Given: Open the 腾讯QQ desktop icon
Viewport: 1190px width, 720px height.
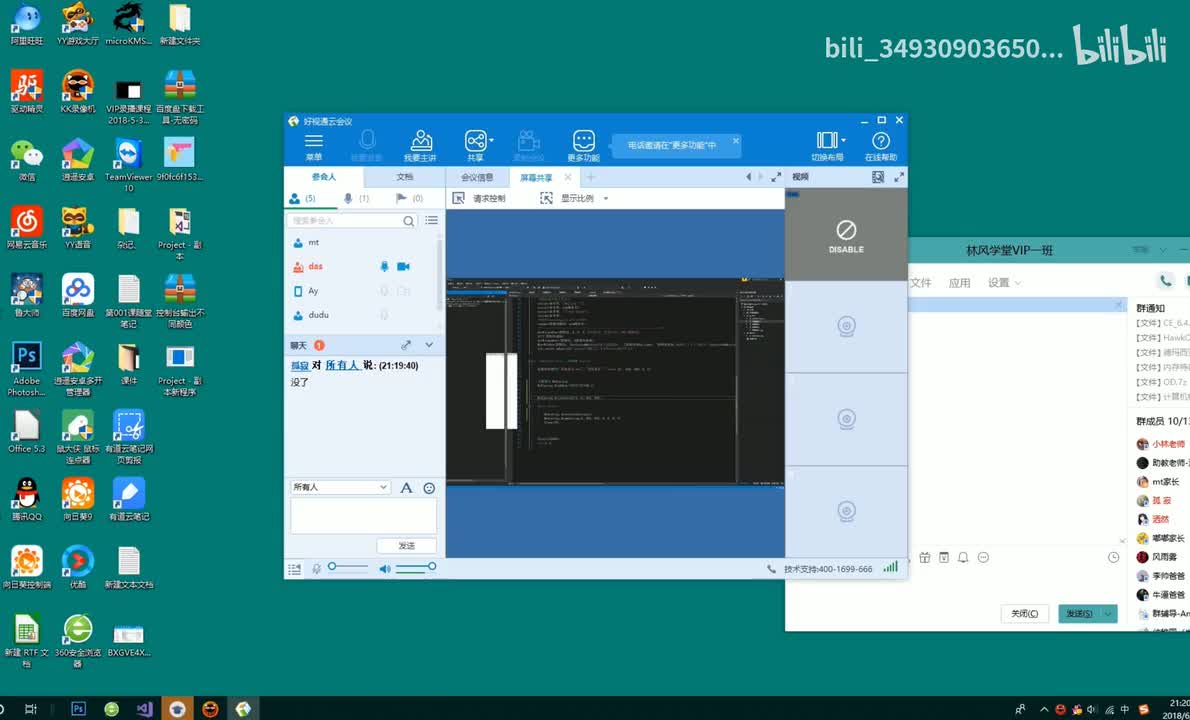Looking at the screenshot, I should point(27,499).
